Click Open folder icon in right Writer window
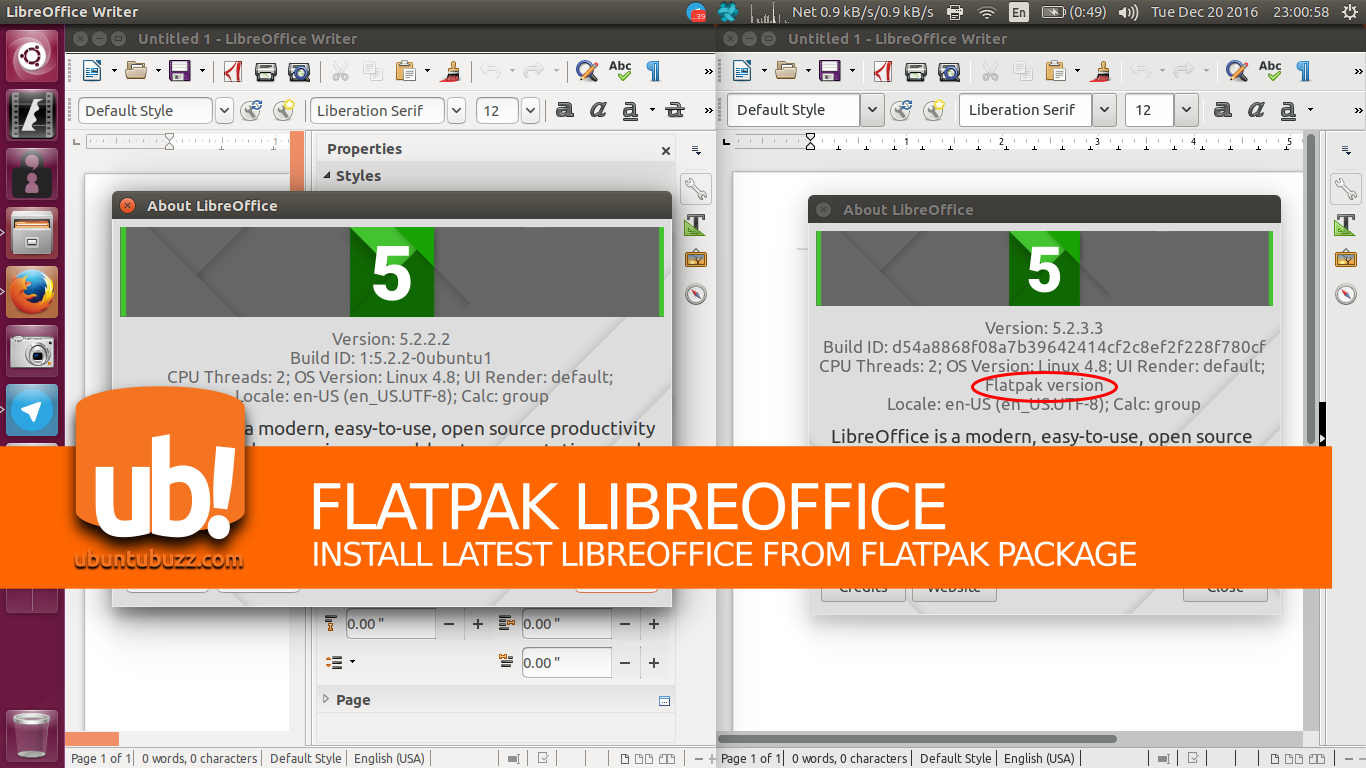The image size is (1366, 768). (786, 71)
